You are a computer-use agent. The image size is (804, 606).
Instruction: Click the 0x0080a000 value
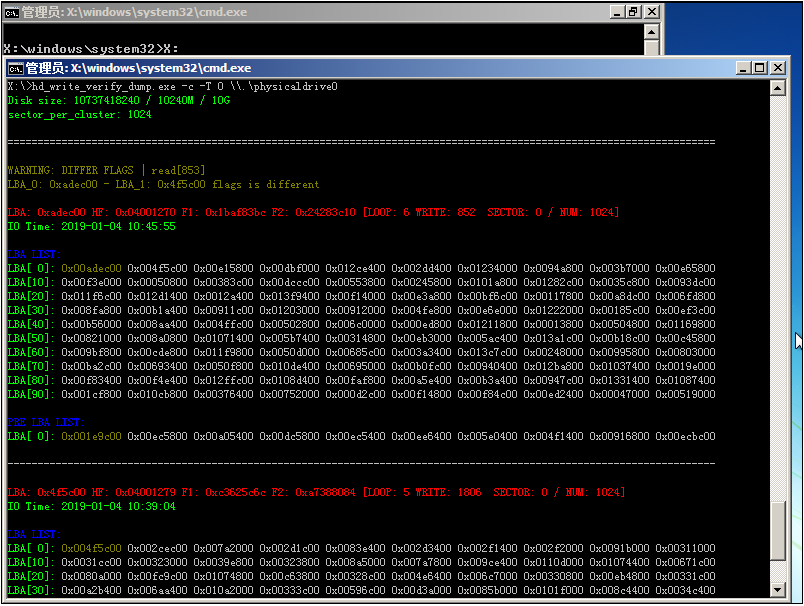tap(91, 576)
